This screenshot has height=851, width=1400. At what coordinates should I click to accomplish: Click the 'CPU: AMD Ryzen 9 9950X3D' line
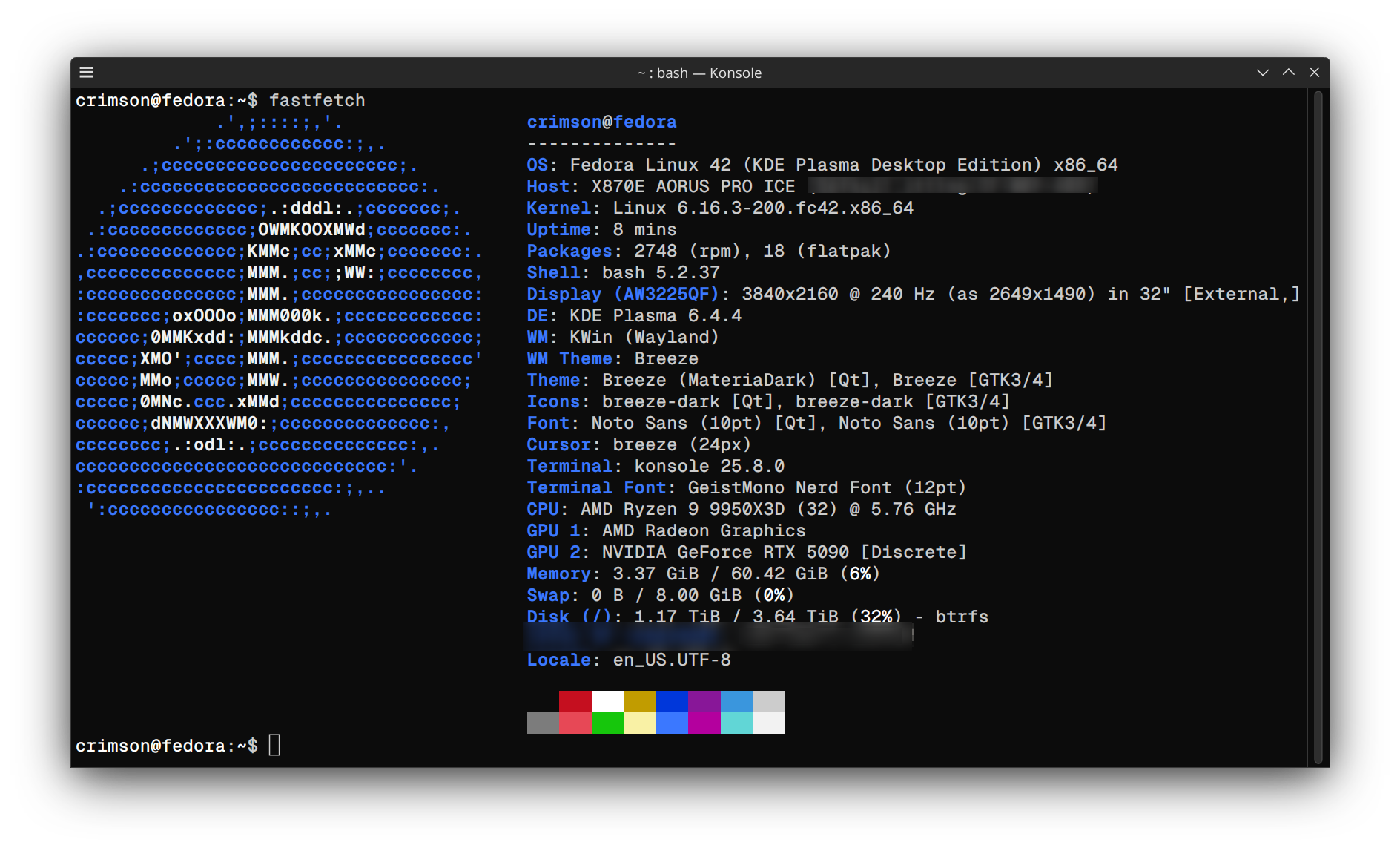pyautogui.click(x=742, y=509)
